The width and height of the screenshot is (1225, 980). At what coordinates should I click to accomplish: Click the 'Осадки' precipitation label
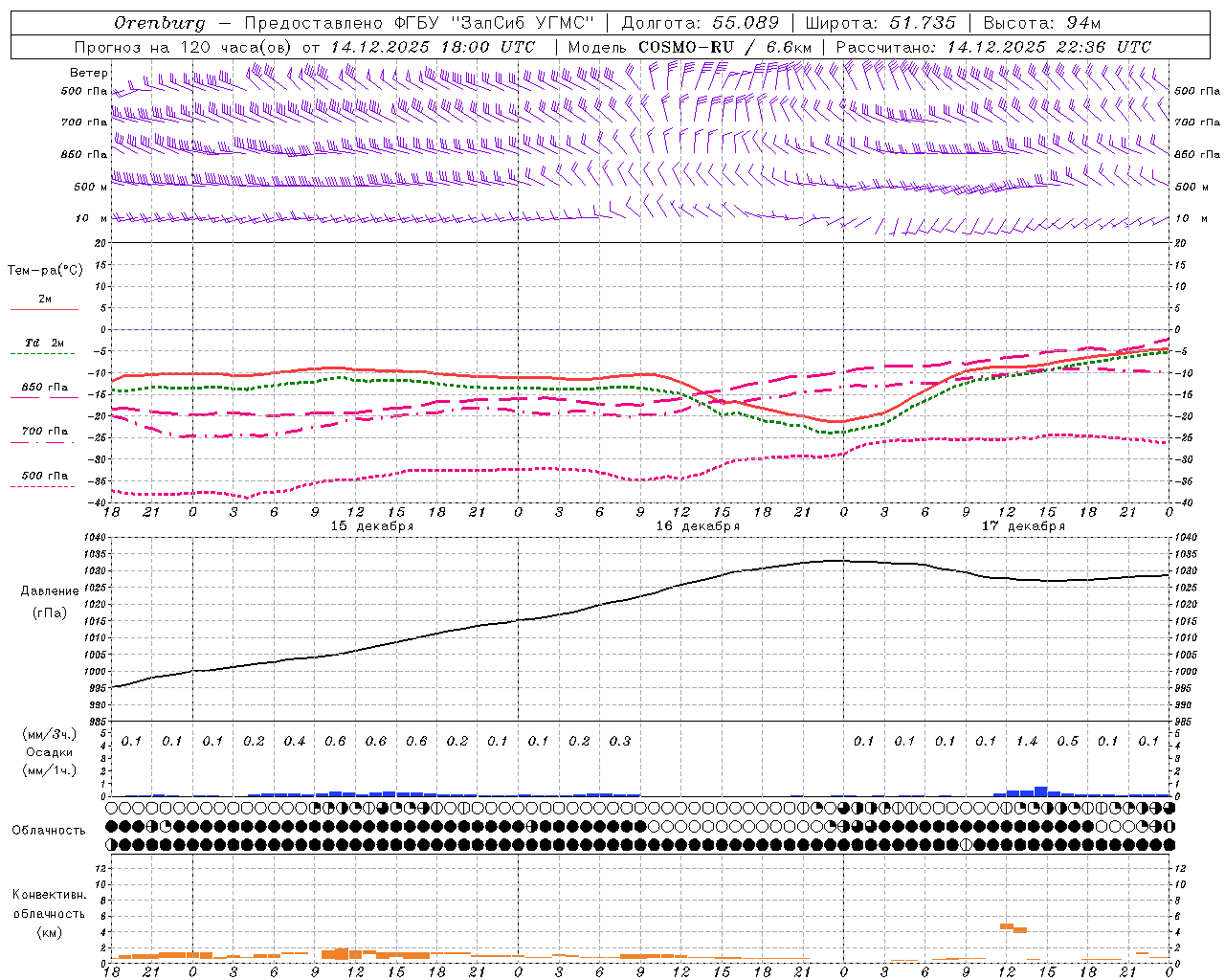[x=50, y=752]
